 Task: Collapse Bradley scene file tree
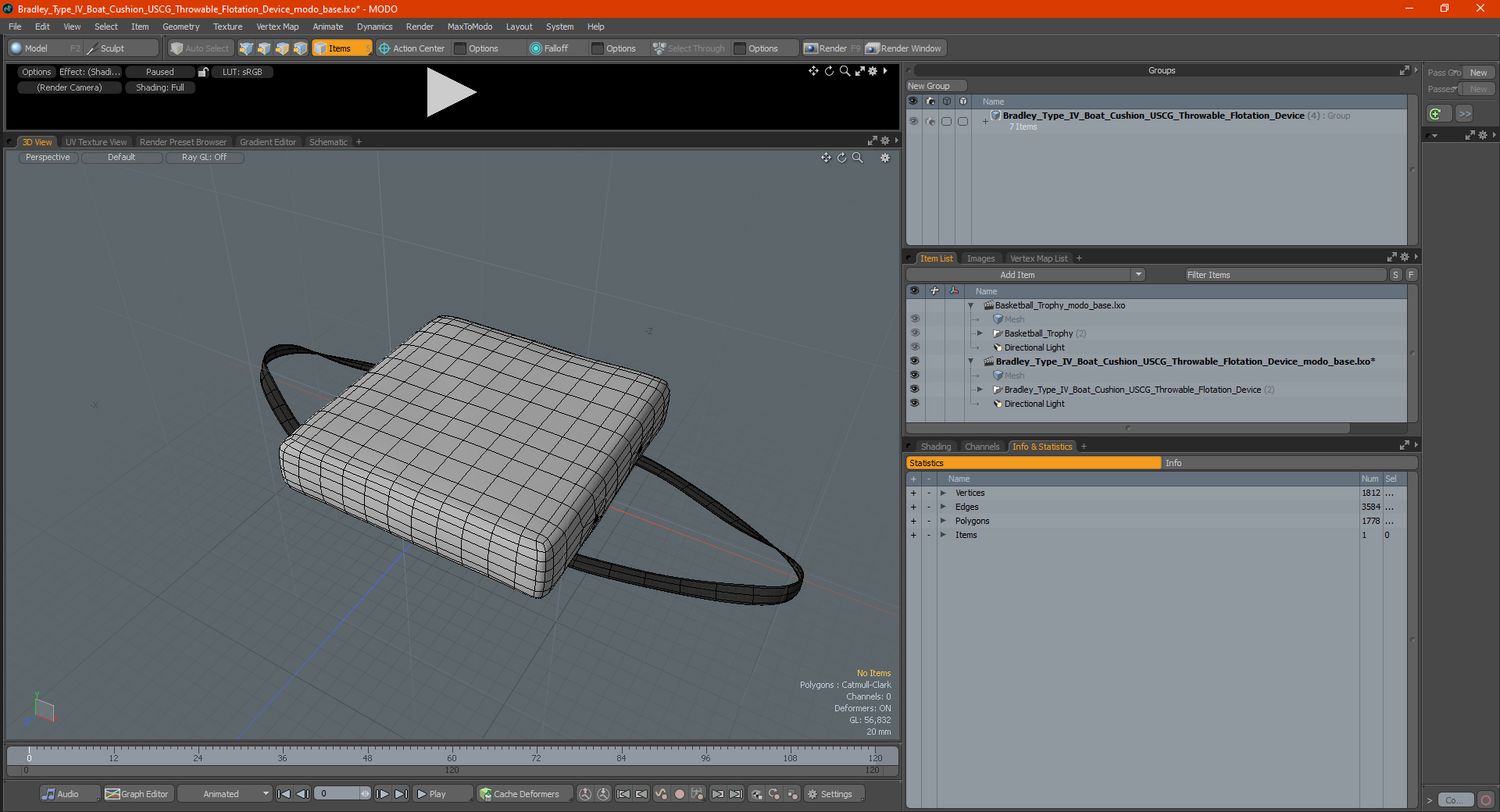(971, 361)
